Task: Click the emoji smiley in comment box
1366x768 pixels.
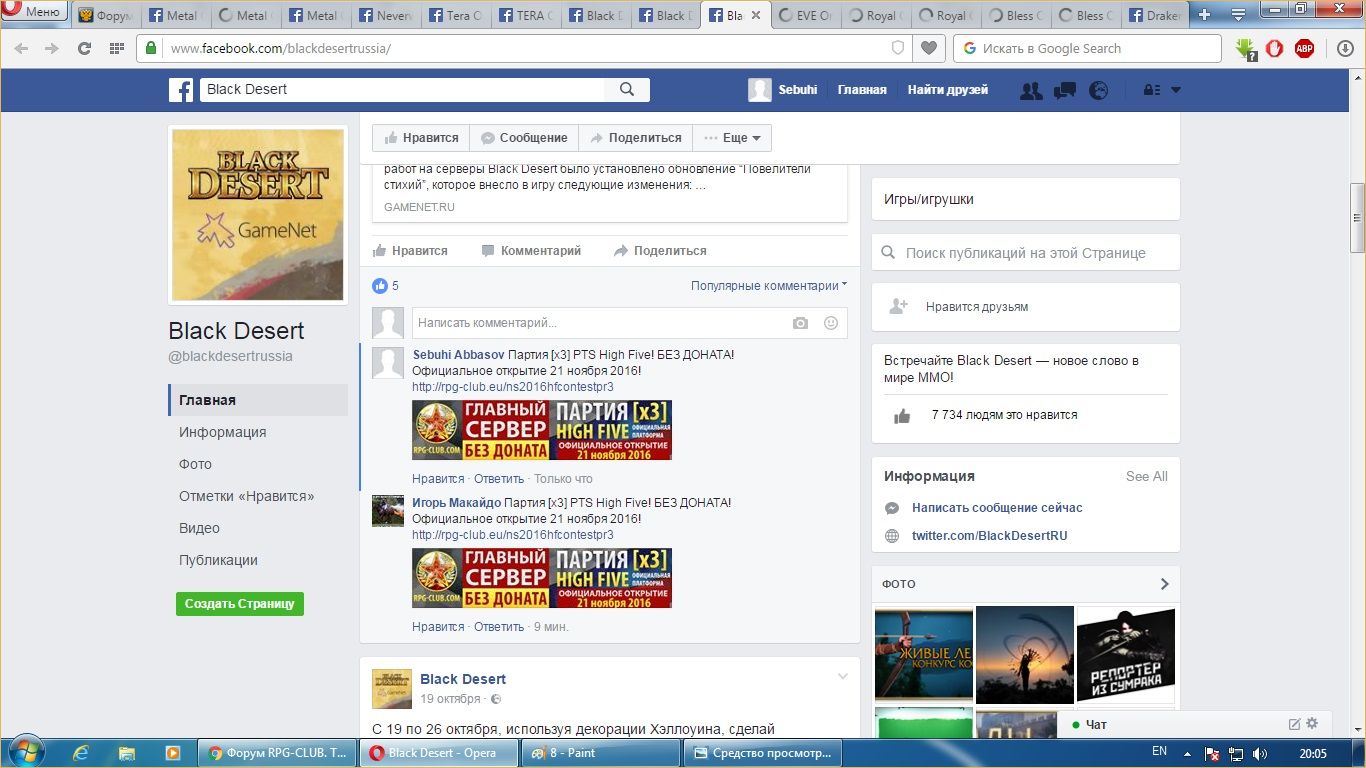Action: click(831, 323)
